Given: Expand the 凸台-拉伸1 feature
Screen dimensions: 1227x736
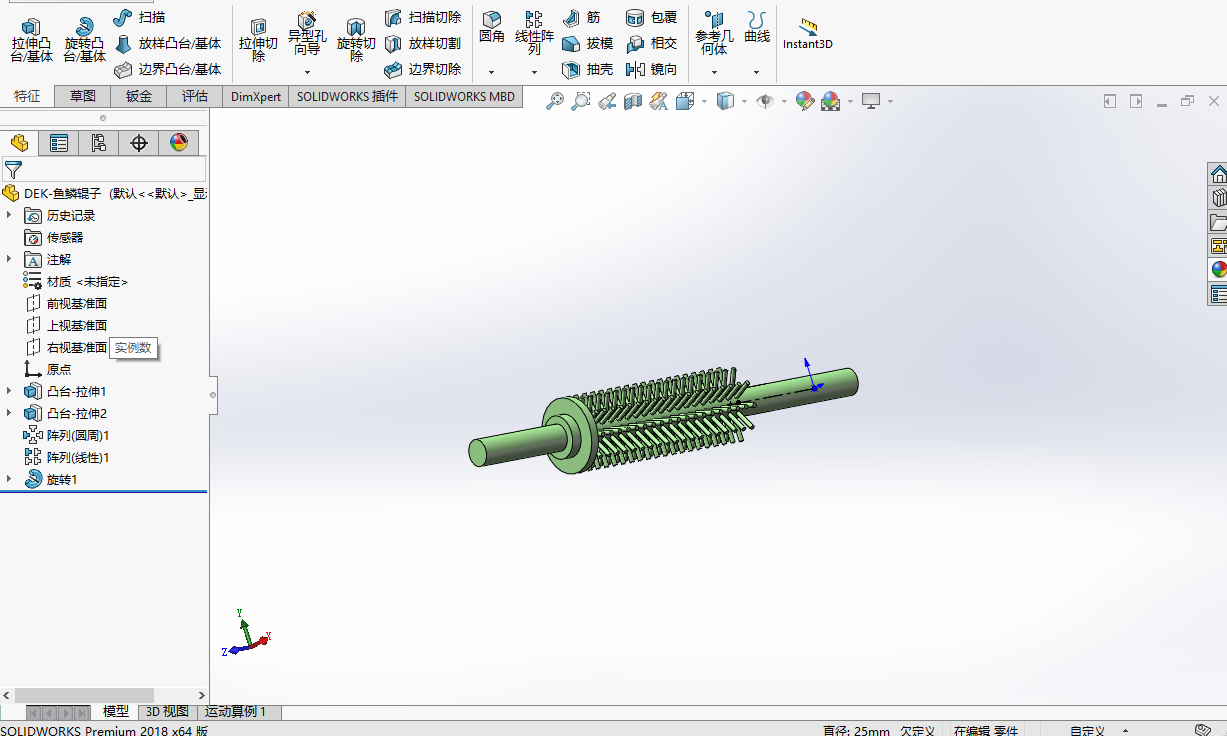Looking at the screenshot, I should pyautogui.click(x=9, y=391).
